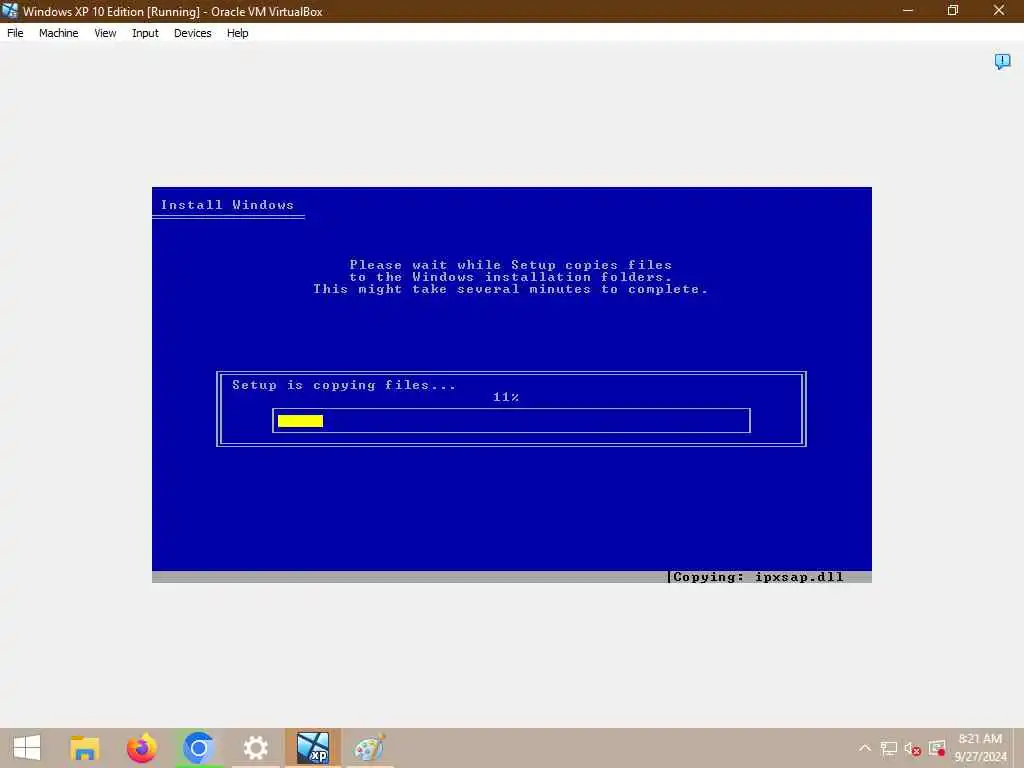1024x768 pixels.
Task: Open the View menu
Action: [x=105, y=33]
